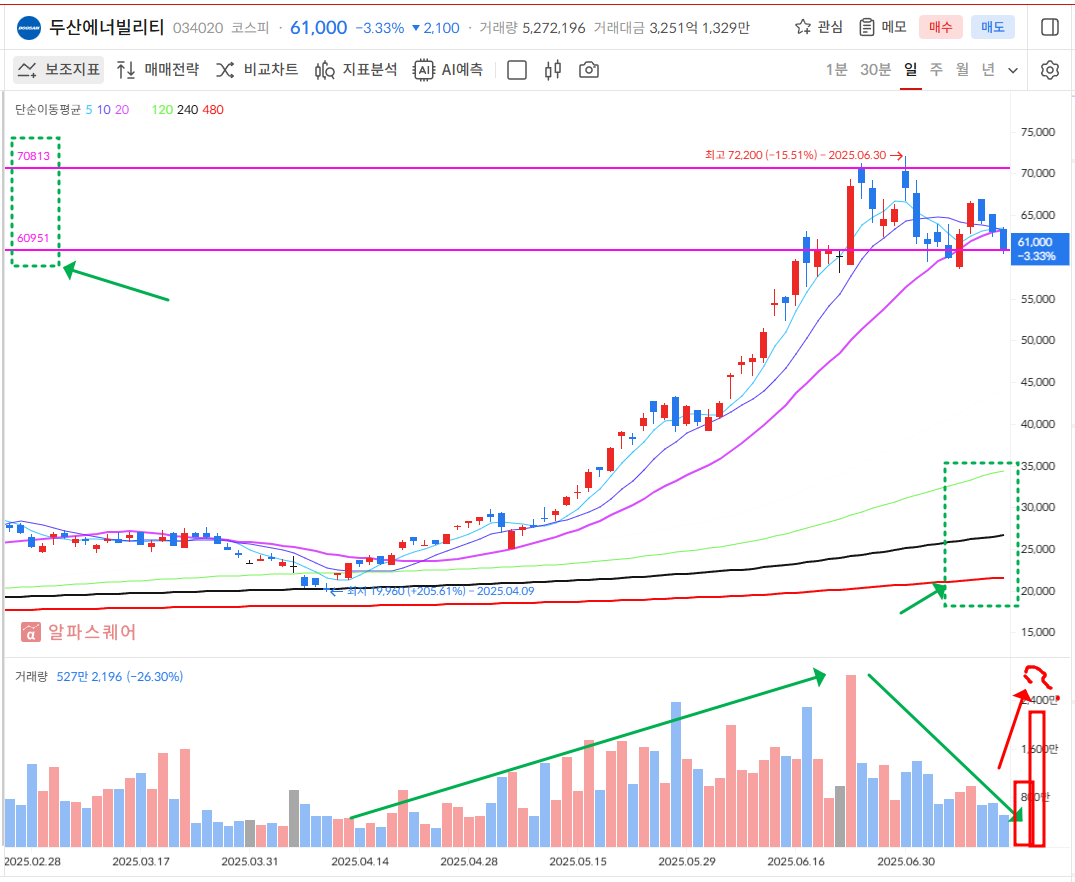
Task: Click the 120-day moving average label
Action: coord(162,110)
